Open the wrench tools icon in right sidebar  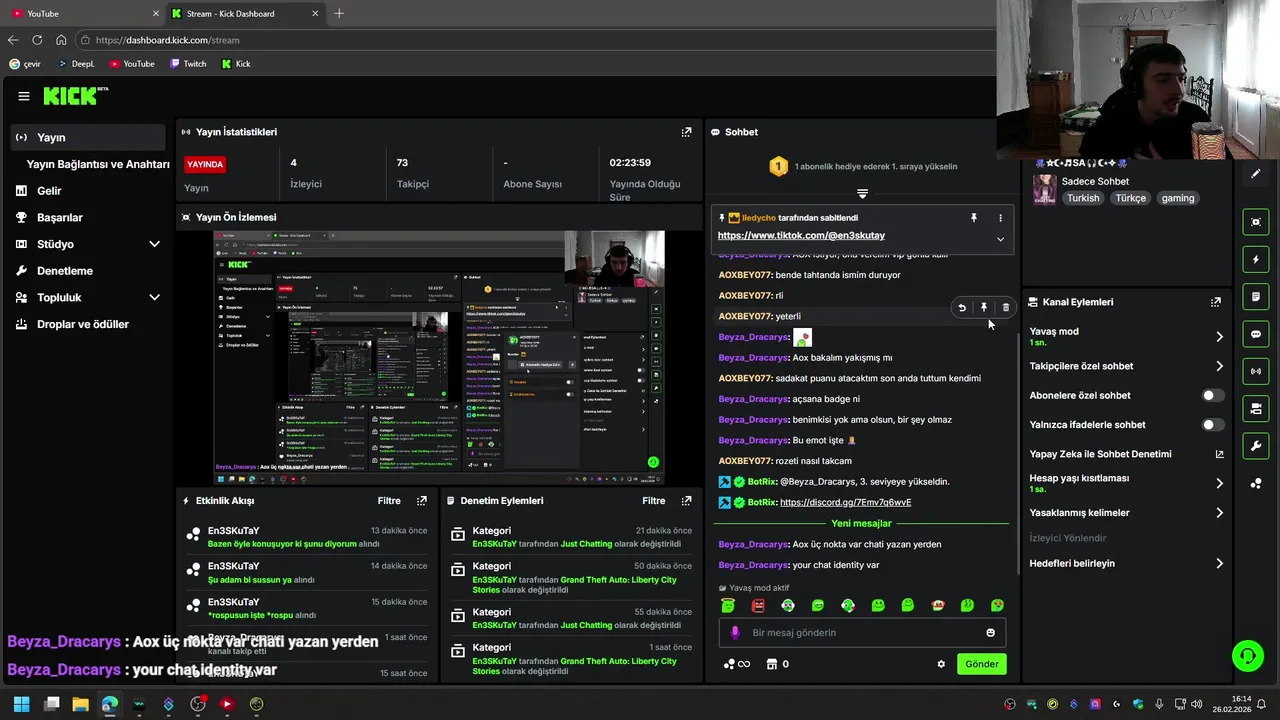pyautogui.click(x=1256, y=446)
